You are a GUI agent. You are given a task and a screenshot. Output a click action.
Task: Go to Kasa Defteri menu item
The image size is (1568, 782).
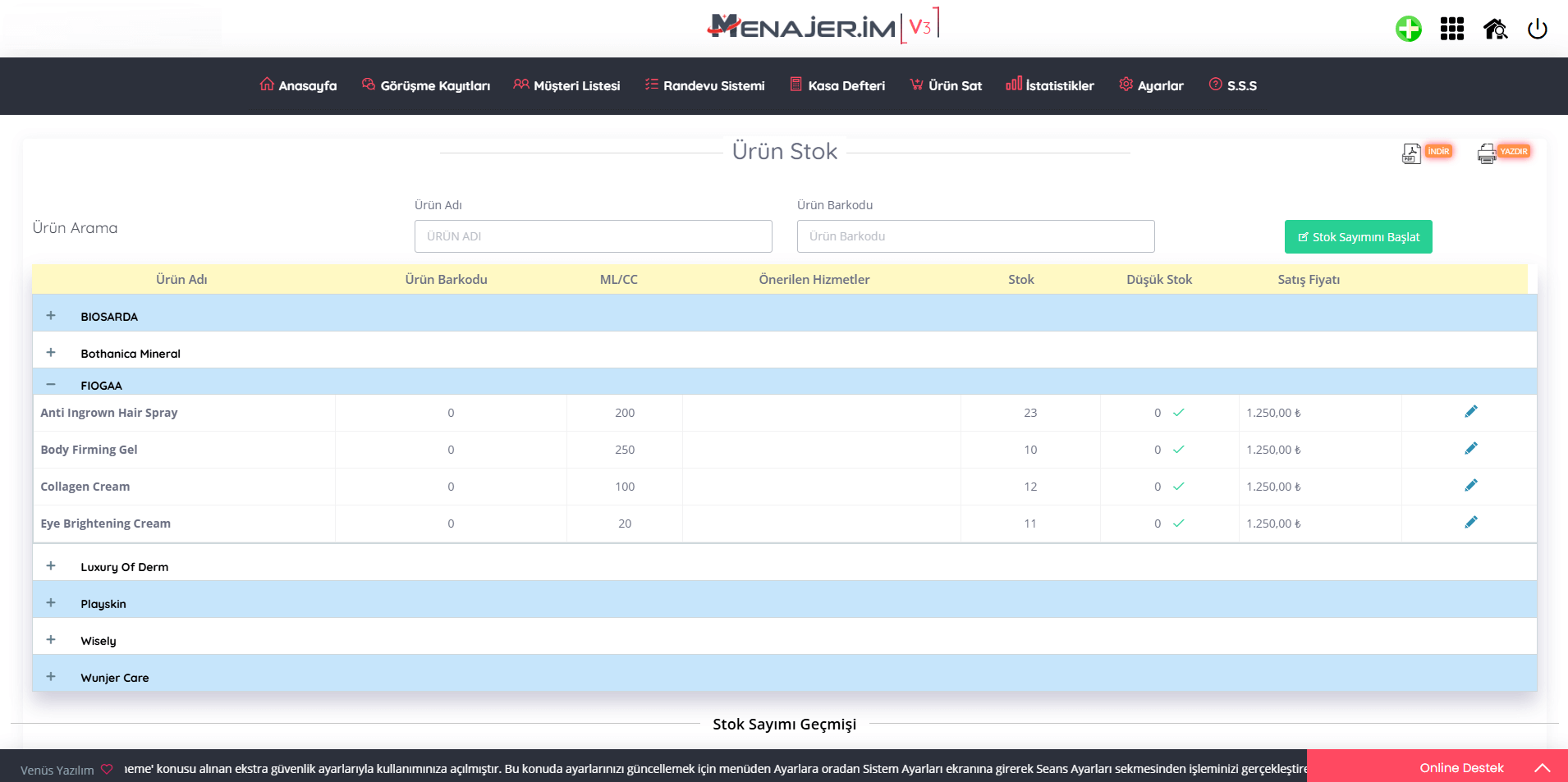point(837,85)
